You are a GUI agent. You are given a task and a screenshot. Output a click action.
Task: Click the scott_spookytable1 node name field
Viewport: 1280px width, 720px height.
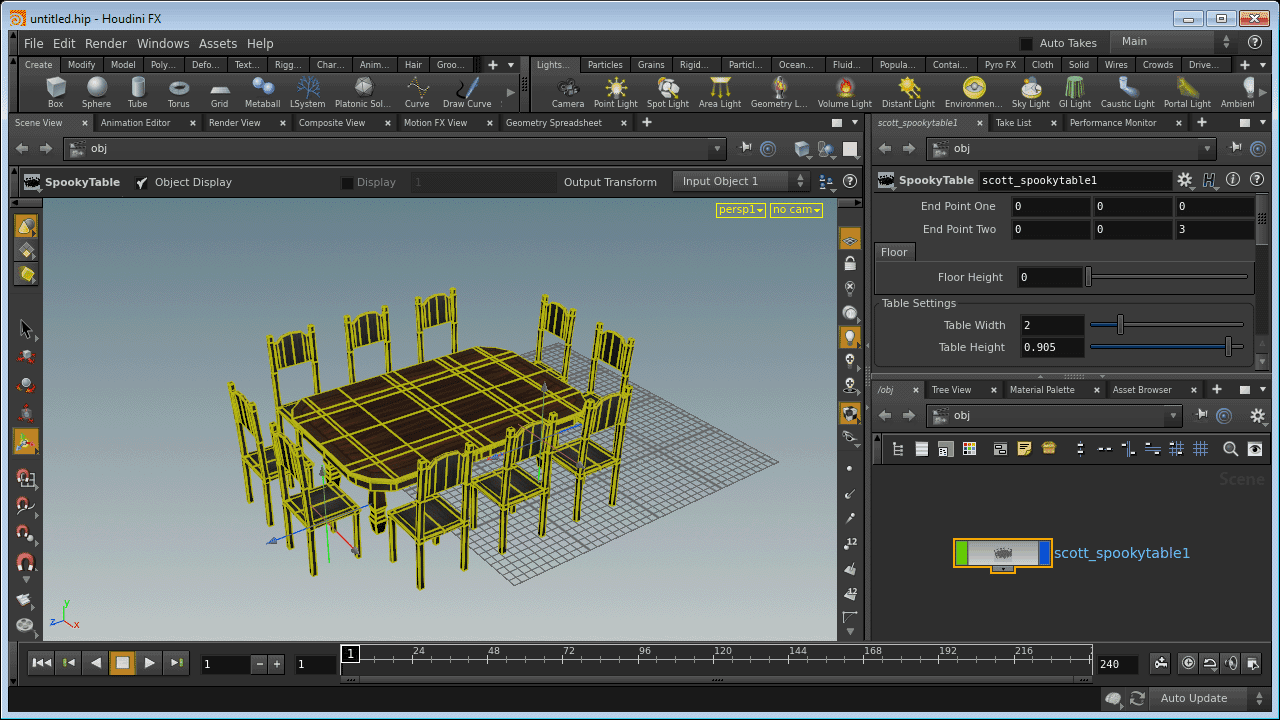(x=1075, y=181)
